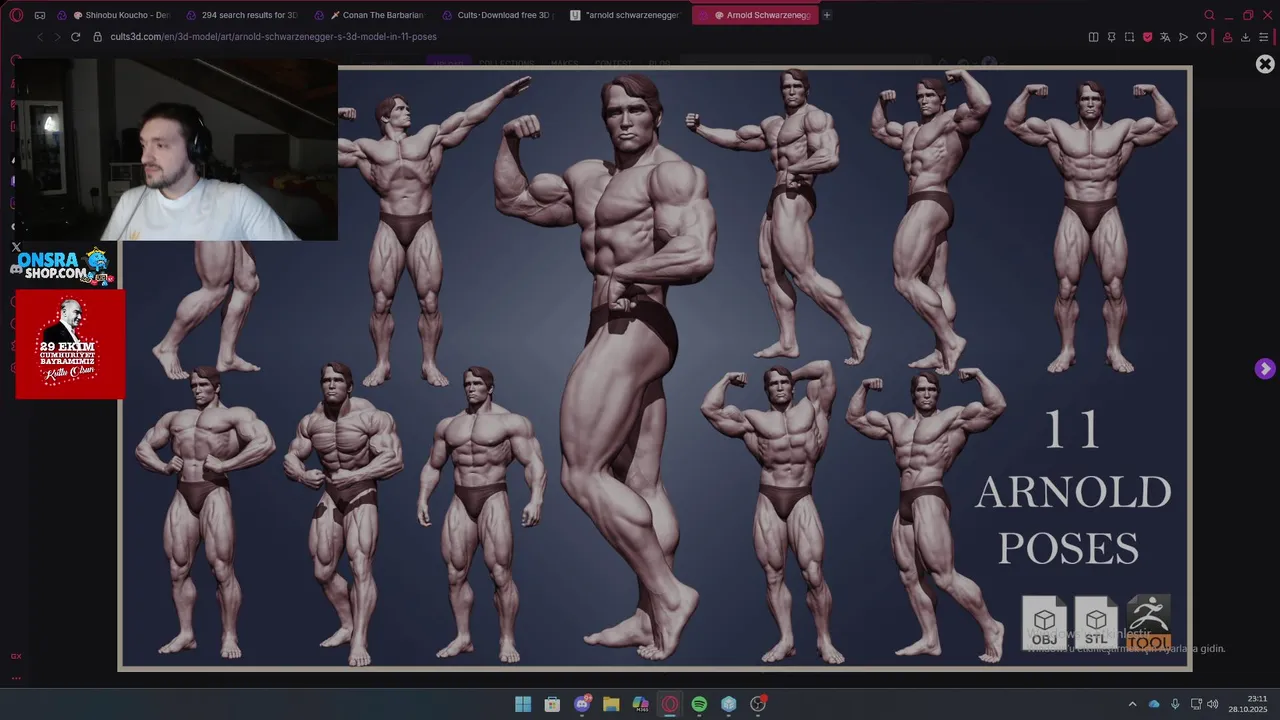The width and height of the screenshot is (1280, 720).
Task: Open File Explorer from the taskbar
Action: pyautogui.click(x=611, y=704)
